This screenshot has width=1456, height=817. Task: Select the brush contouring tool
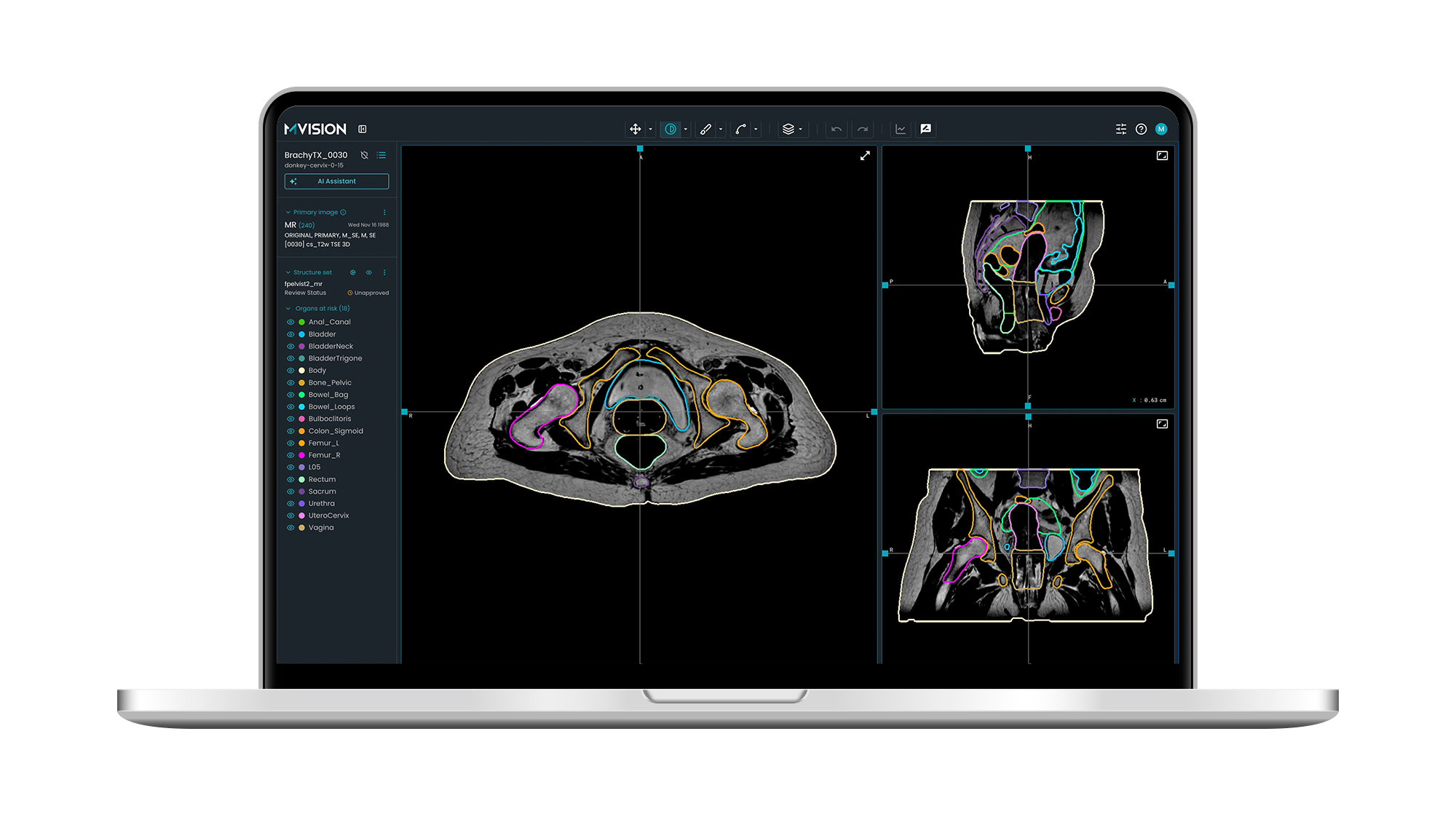click(x=705, y=129)
